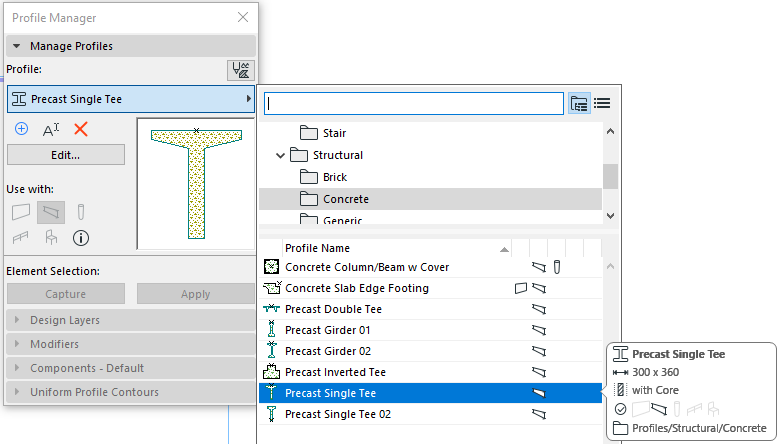The width and height of the screenshot is (782, 444).
Task: Click the profile attributes icon beside Profile label
Action: 241,70
